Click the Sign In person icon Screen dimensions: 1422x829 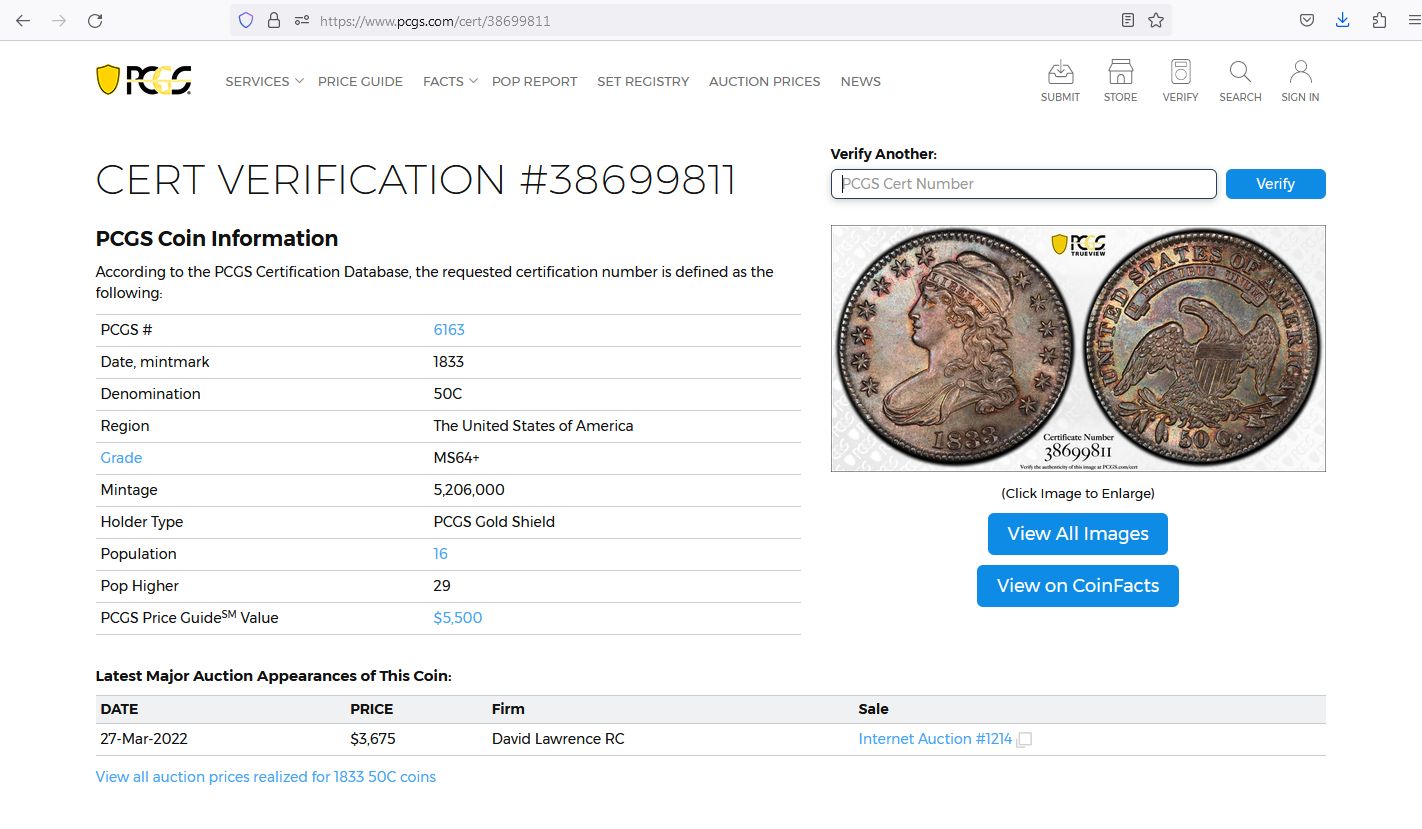tap(1300, 81)
